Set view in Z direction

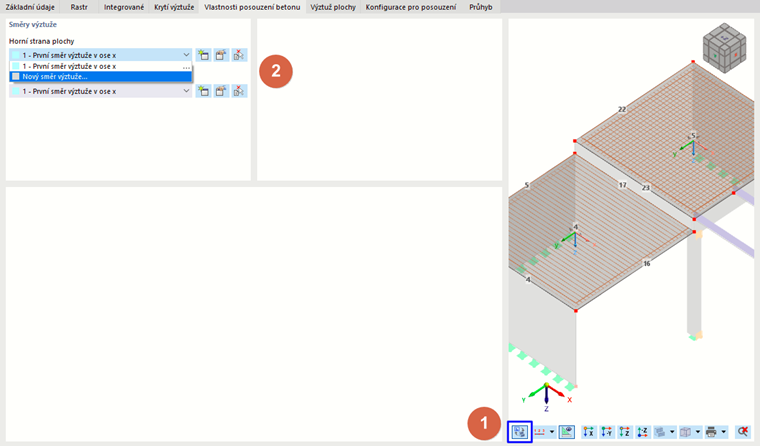coord(624,431)
